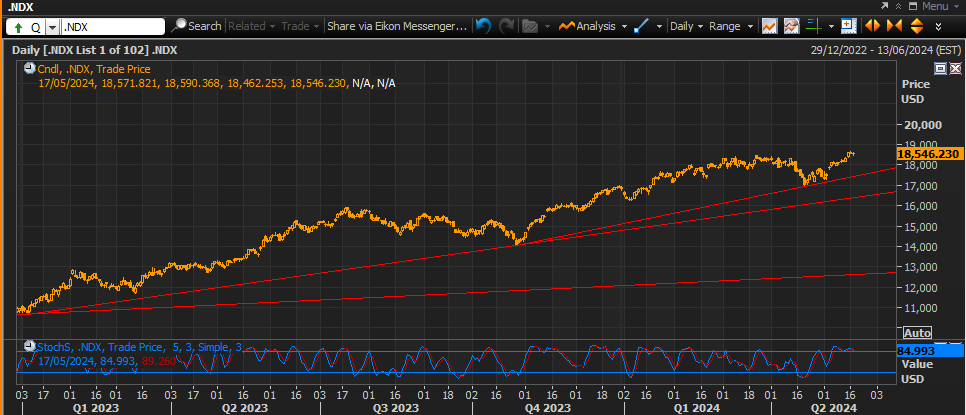Click the green up arrow icon
This screenshot has width=966, height=415.
(18, 27)
